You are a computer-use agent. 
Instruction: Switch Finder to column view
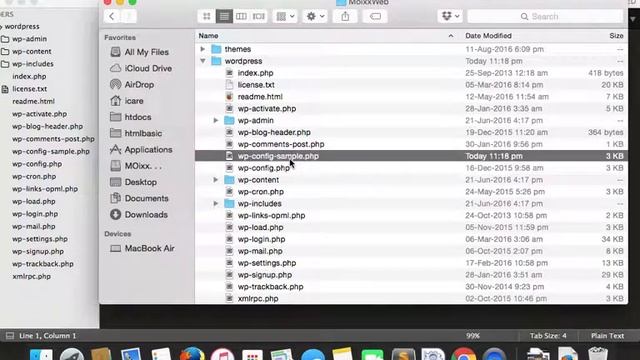pyautogui.click(x=241, y=16)
